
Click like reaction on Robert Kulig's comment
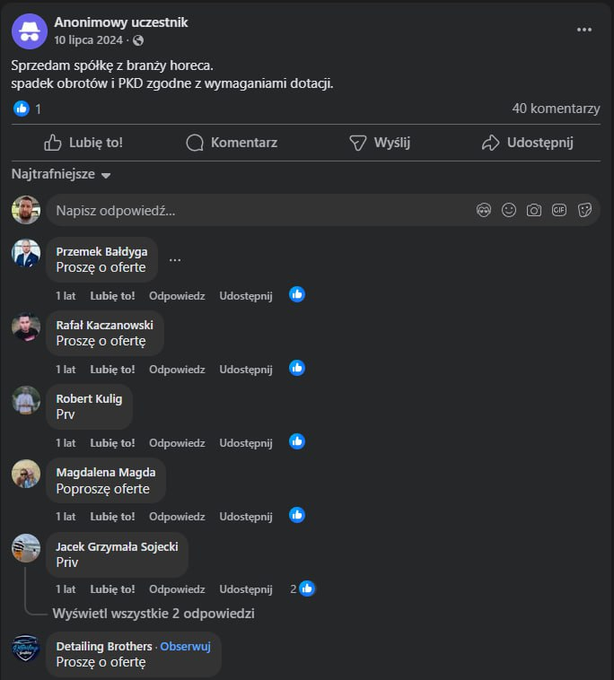(297, 442)
